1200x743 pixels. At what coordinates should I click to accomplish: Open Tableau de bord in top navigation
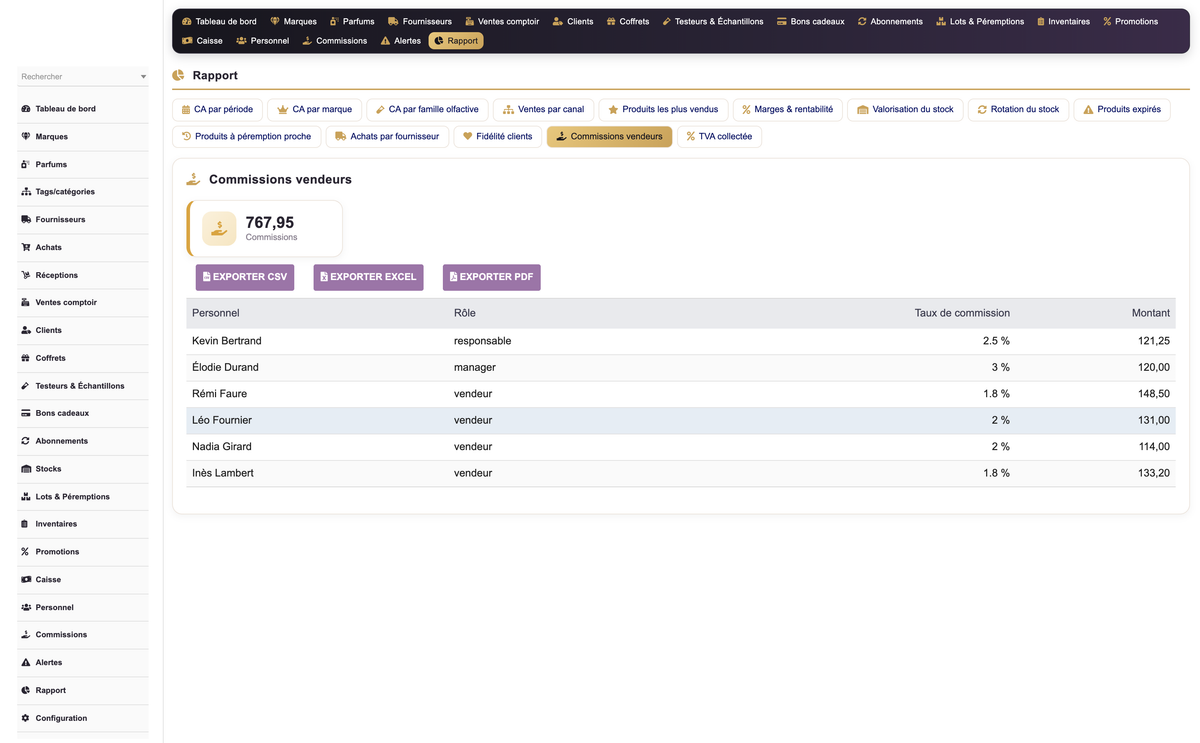coord(219,21)
